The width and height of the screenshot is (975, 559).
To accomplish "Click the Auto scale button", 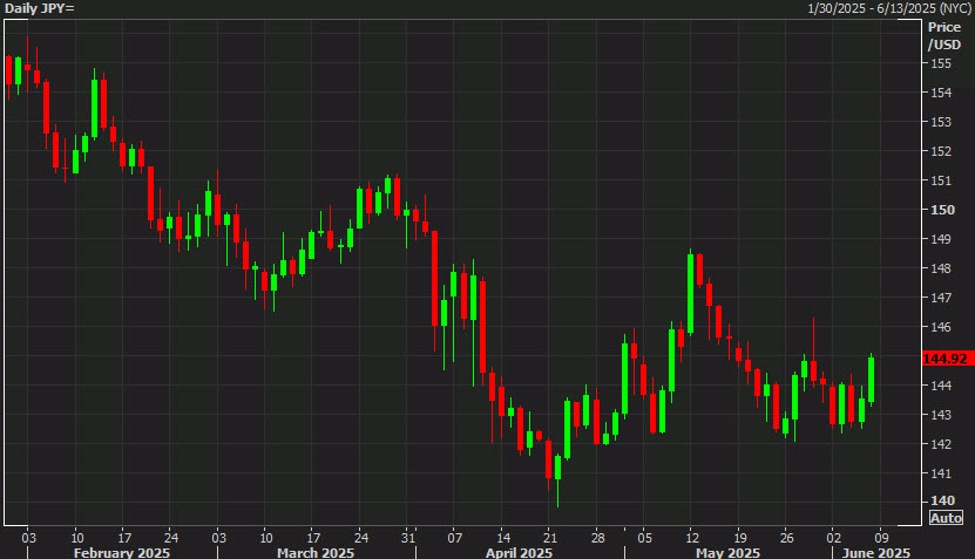I will pos(945,517).
